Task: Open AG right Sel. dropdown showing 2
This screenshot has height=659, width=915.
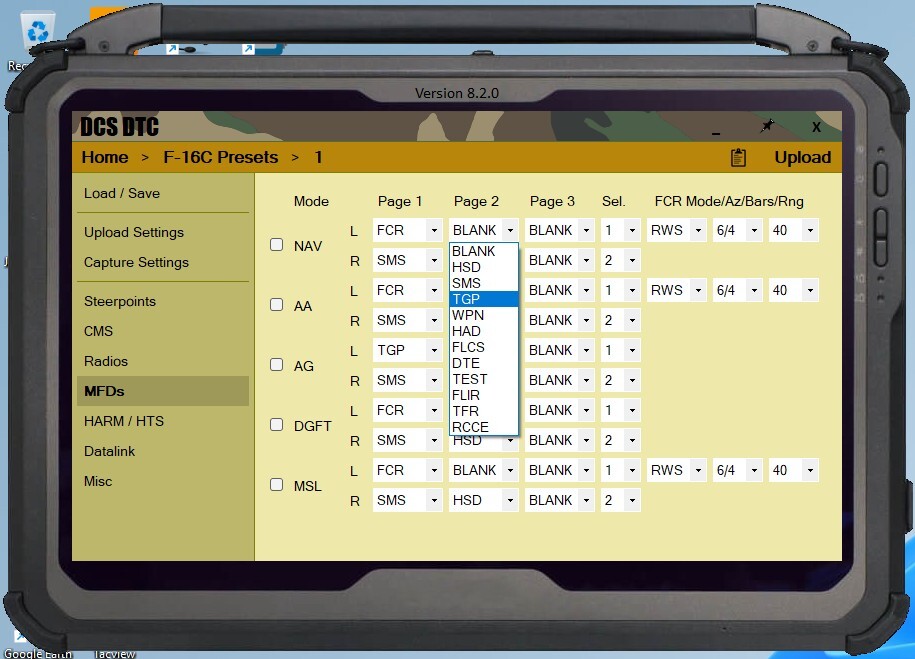Action: pyautogui.click(x=621, y=381)
